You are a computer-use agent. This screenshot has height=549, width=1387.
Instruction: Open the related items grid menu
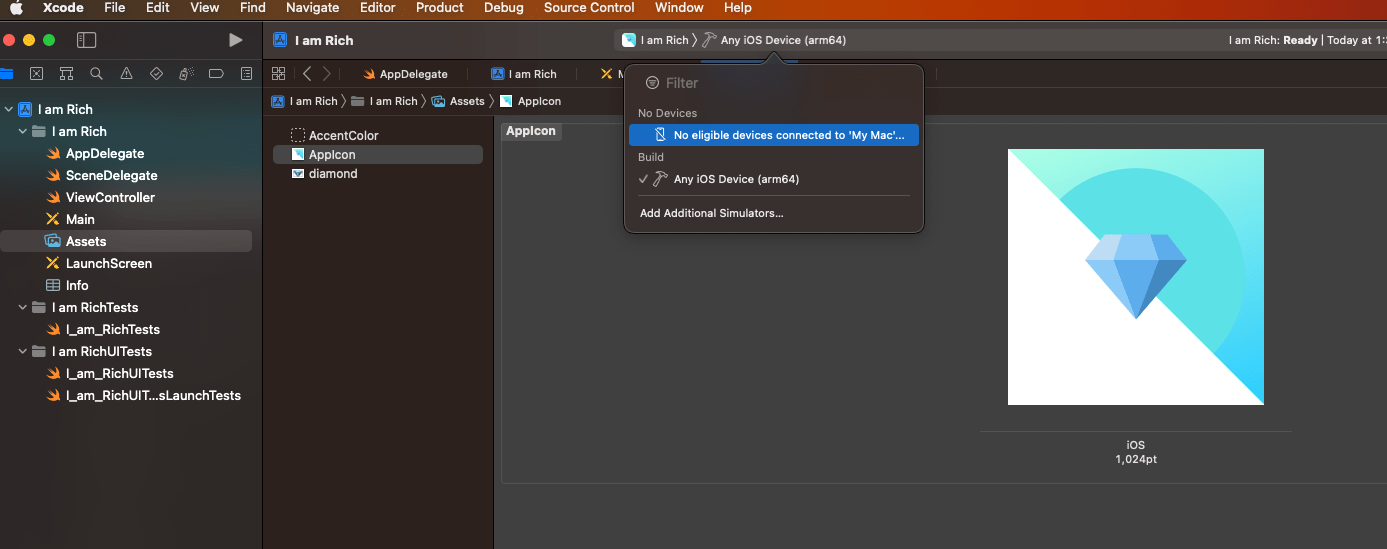coord(279,74)
